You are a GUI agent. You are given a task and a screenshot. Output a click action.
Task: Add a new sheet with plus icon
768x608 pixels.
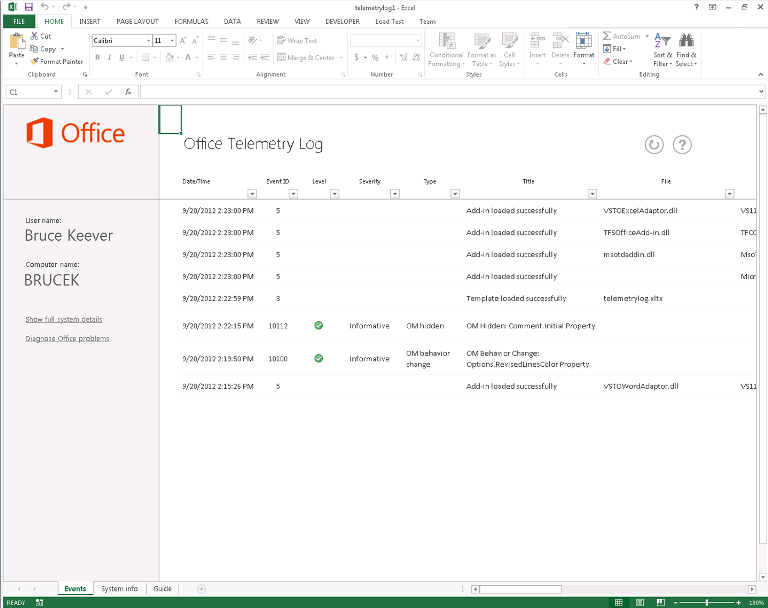[201, 589]
